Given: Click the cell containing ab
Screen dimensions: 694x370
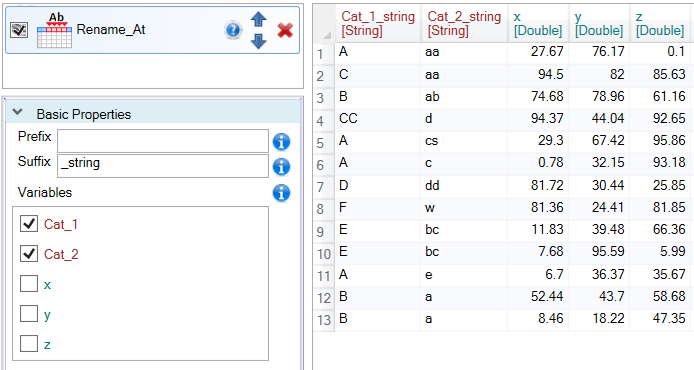Looking at the screenshot, I should point(464,96).
